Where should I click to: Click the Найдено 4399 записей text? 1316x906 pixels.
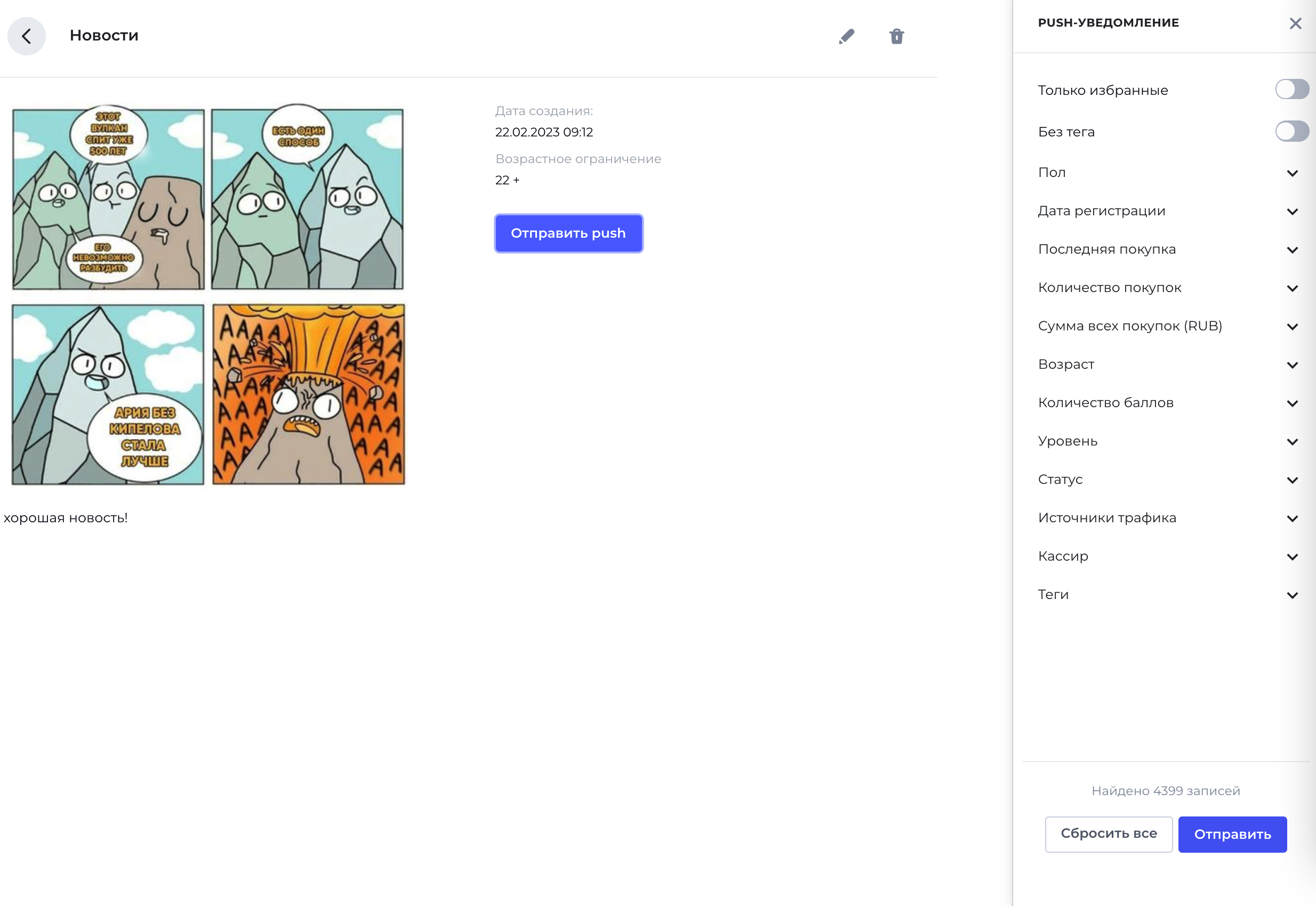pyautogui.click(x=1166, y=791)
